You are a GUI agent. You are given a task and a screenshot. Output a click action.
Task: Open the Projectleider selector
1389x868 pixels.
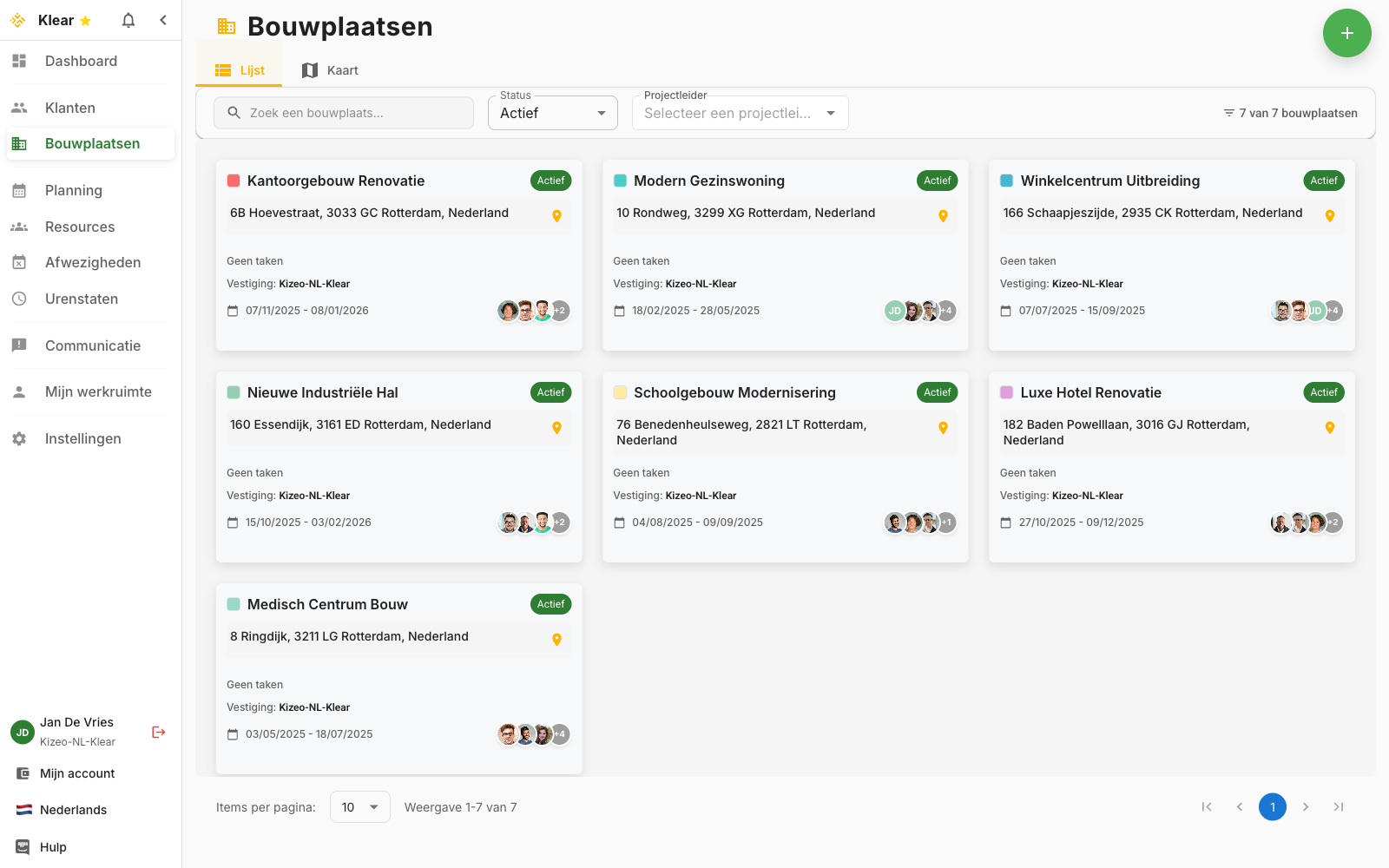tap(739, 112)
